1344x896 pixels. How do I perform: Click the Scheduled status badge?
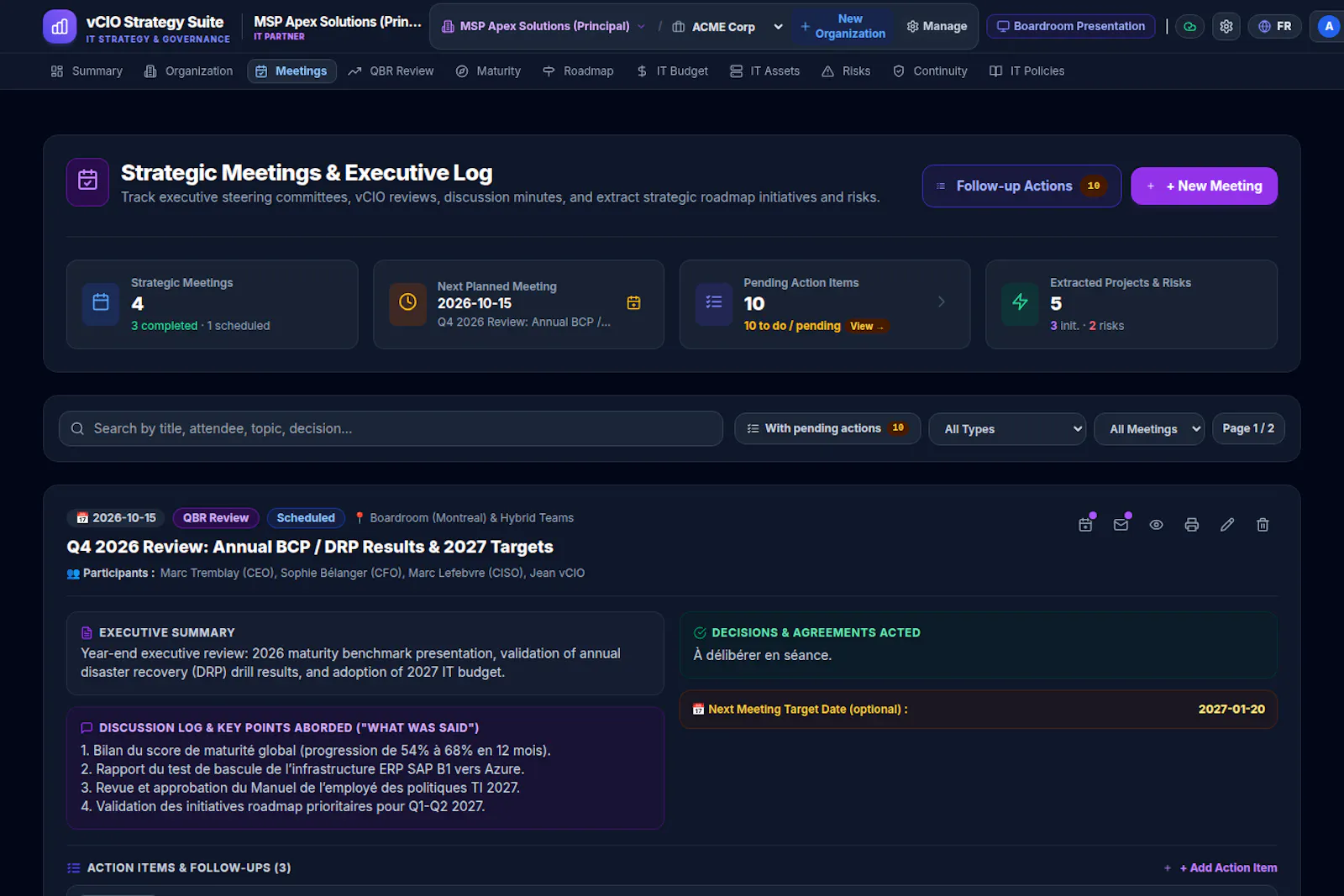306,518
